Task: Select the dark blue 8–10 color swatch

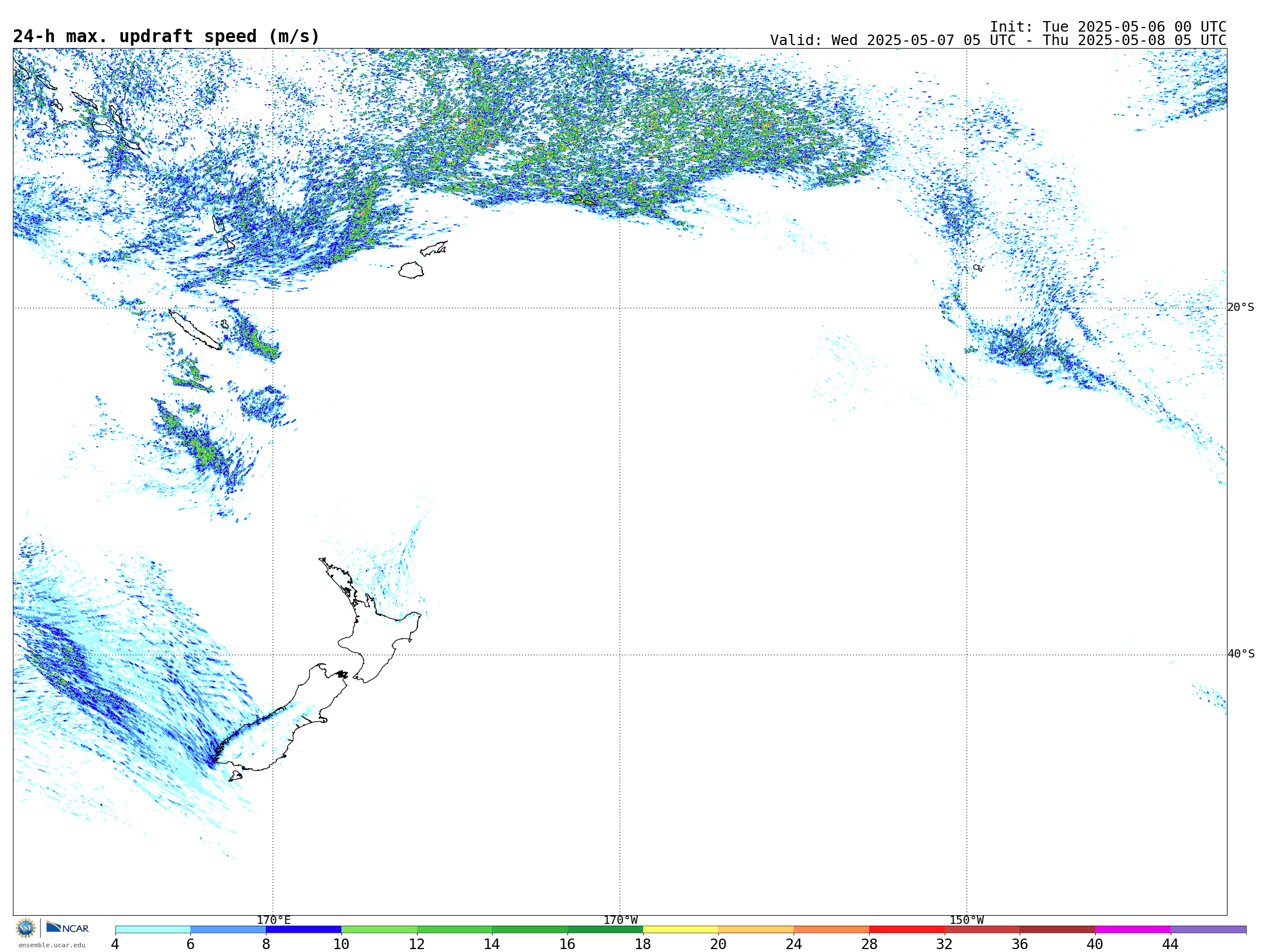Action: (303, 929)
